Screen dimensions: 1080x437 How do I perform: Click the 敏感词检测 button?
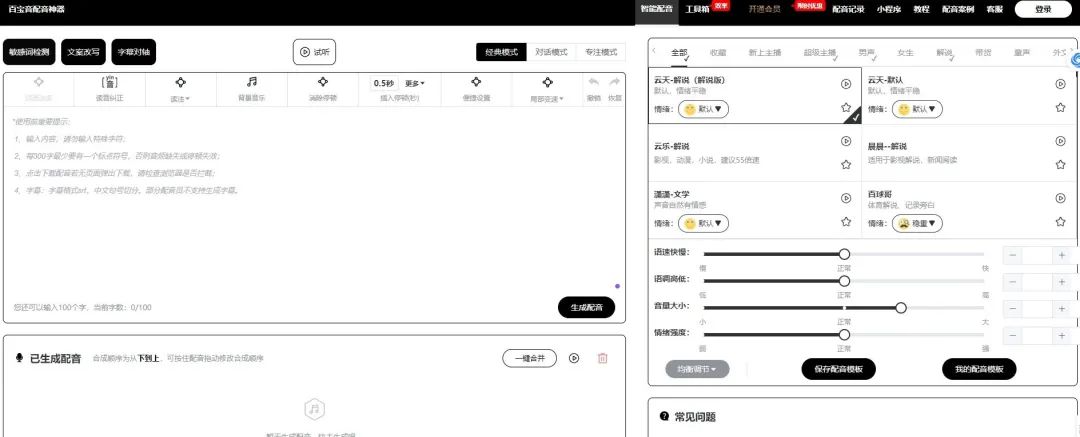(29, 52)
